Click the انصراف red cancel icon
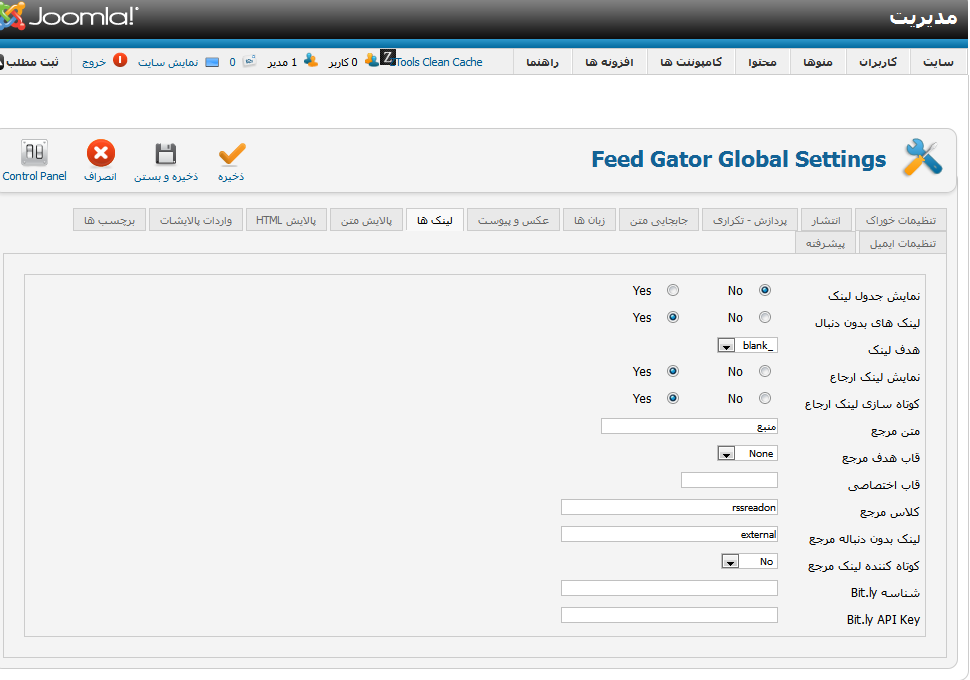970x680 pixels. pos(101,153)
